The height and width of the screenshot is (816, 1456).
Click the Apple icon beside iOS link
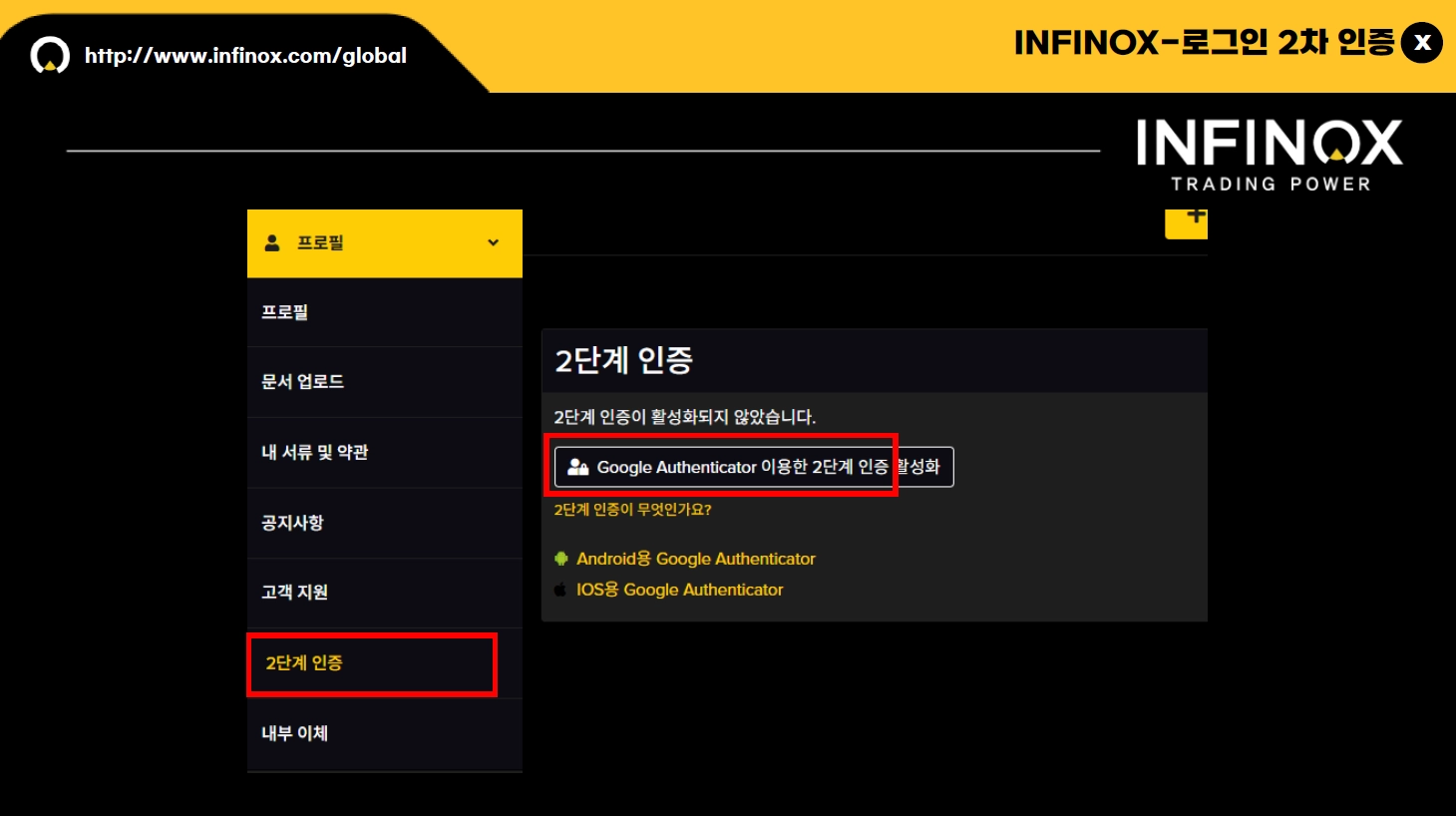coord(561,590)
